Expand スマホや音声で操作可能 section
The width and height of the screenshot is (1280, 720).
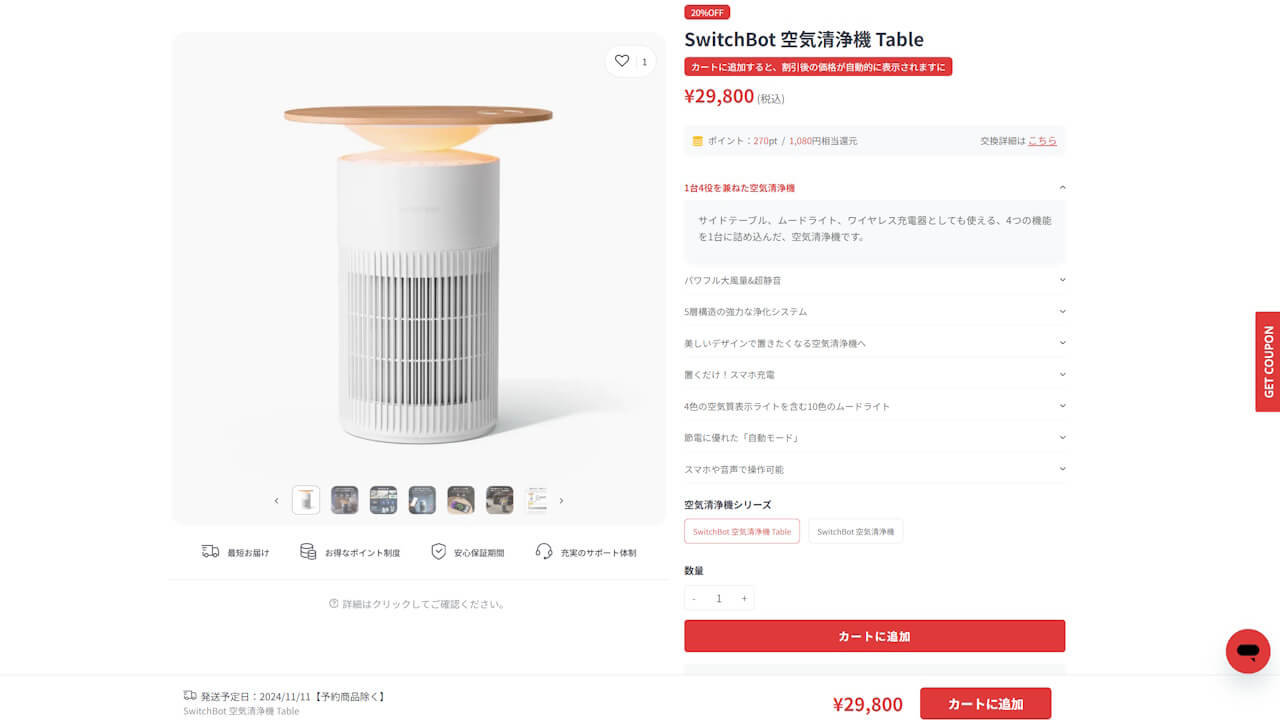(1062, 469)
